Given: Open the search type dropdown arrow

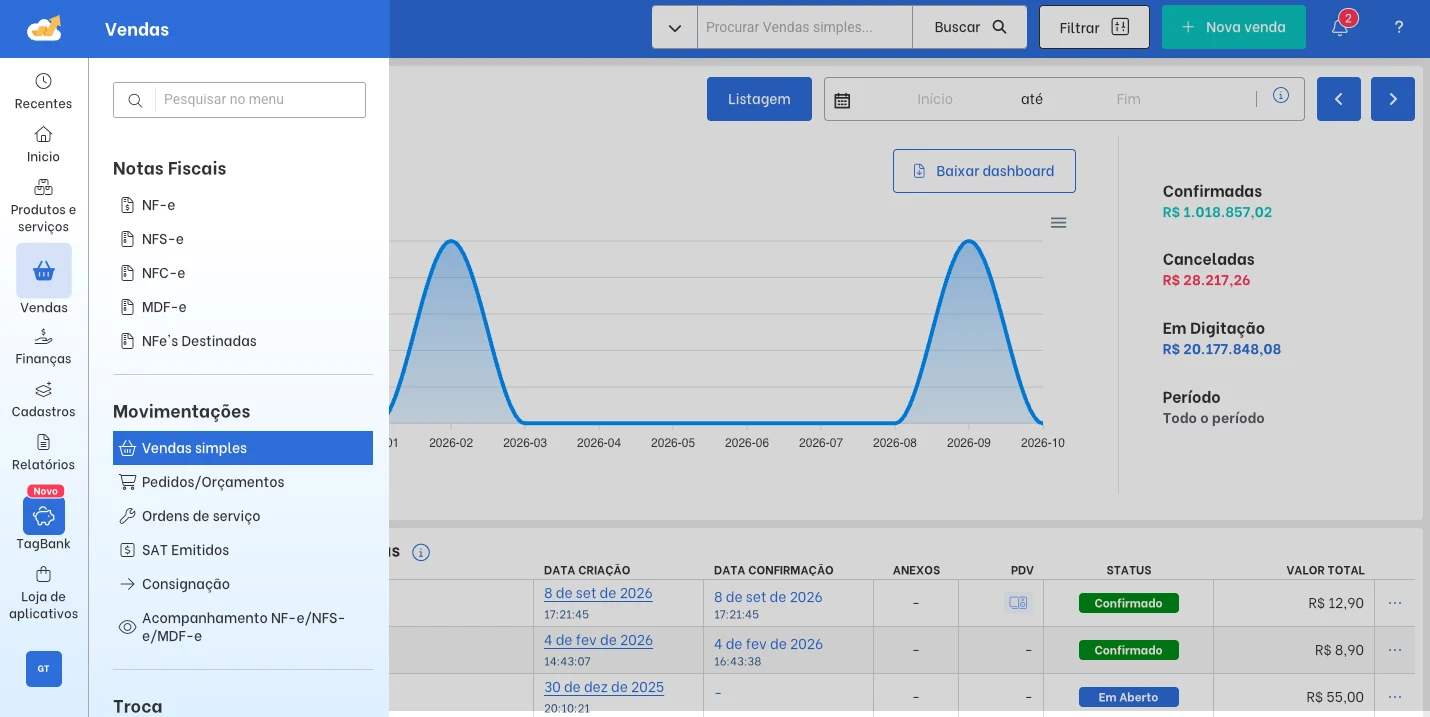Looking at the screenshot, I should [x=675, y=28].
